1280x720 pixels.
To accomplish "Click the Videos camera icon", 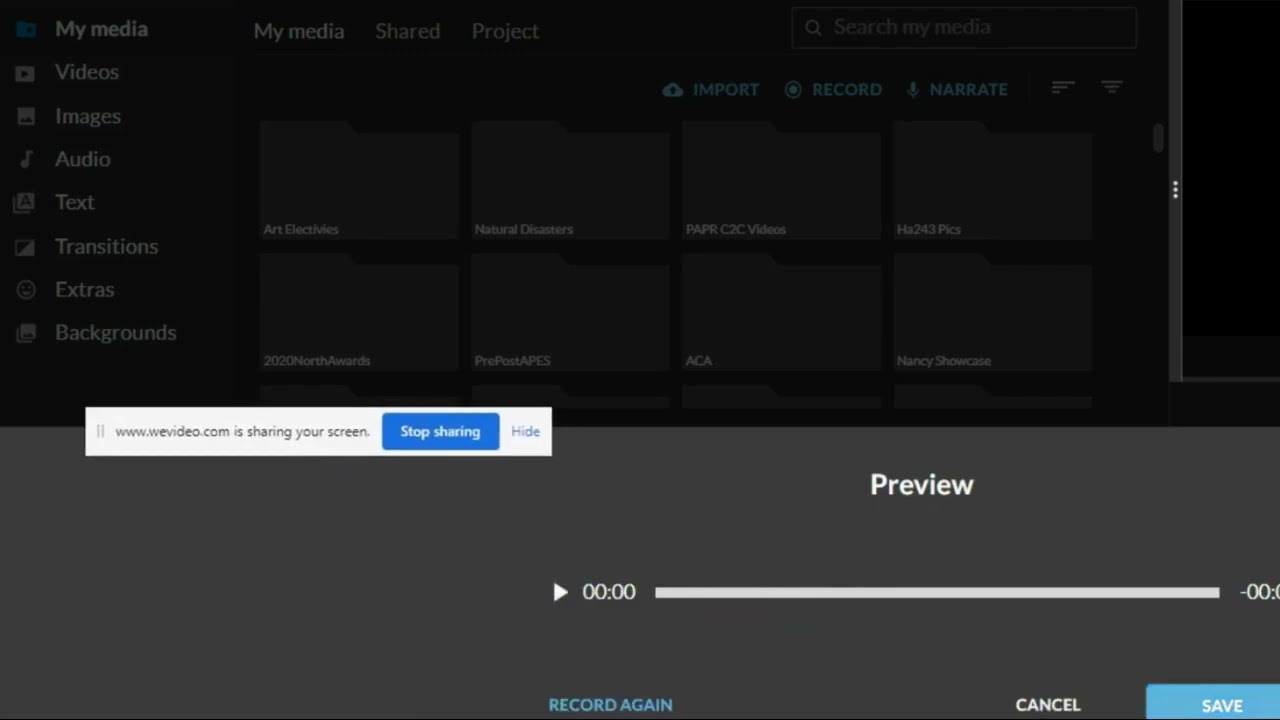I will [x=26, y=73].
